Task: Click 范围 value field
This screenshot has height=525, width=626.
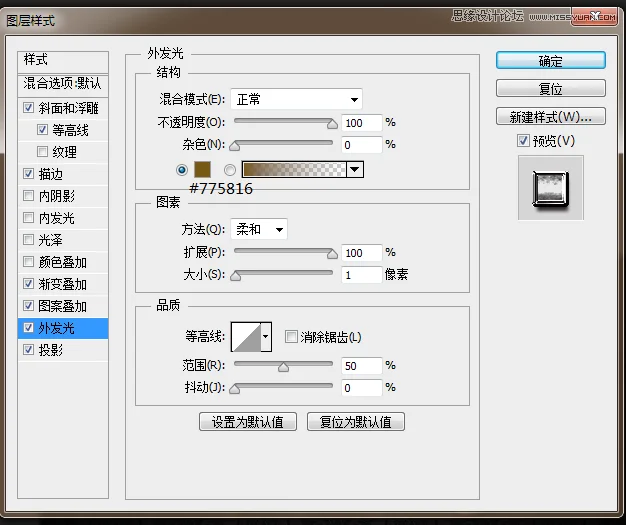Action: 362,366
